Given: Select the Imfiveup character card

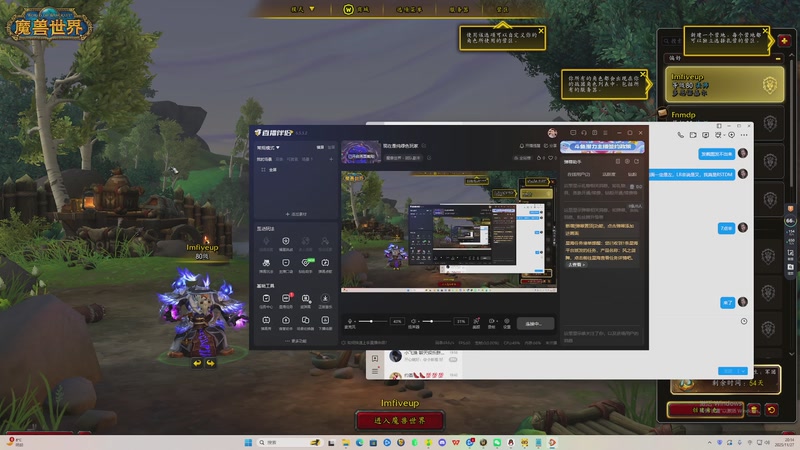Looking at the screenshot, I should [724, 85].
